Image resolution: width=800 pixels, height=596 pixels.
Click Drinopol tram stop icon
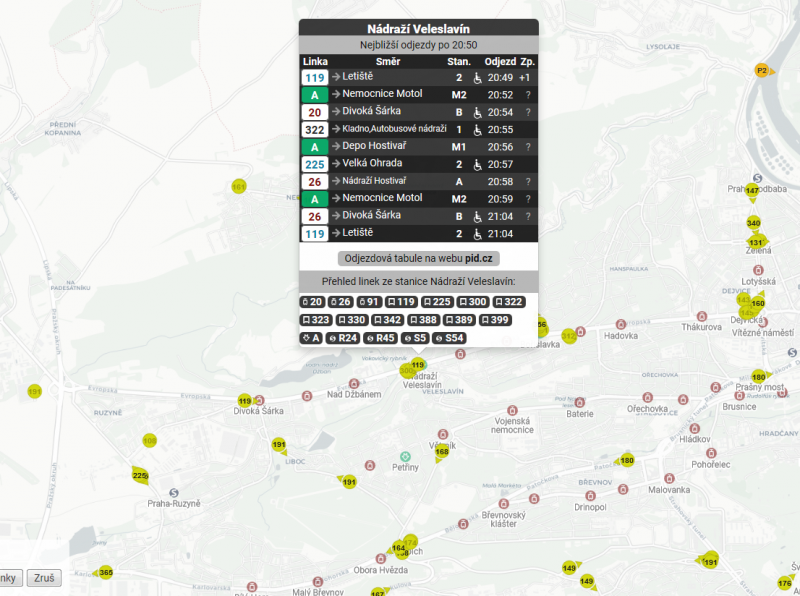pos(590,496)
